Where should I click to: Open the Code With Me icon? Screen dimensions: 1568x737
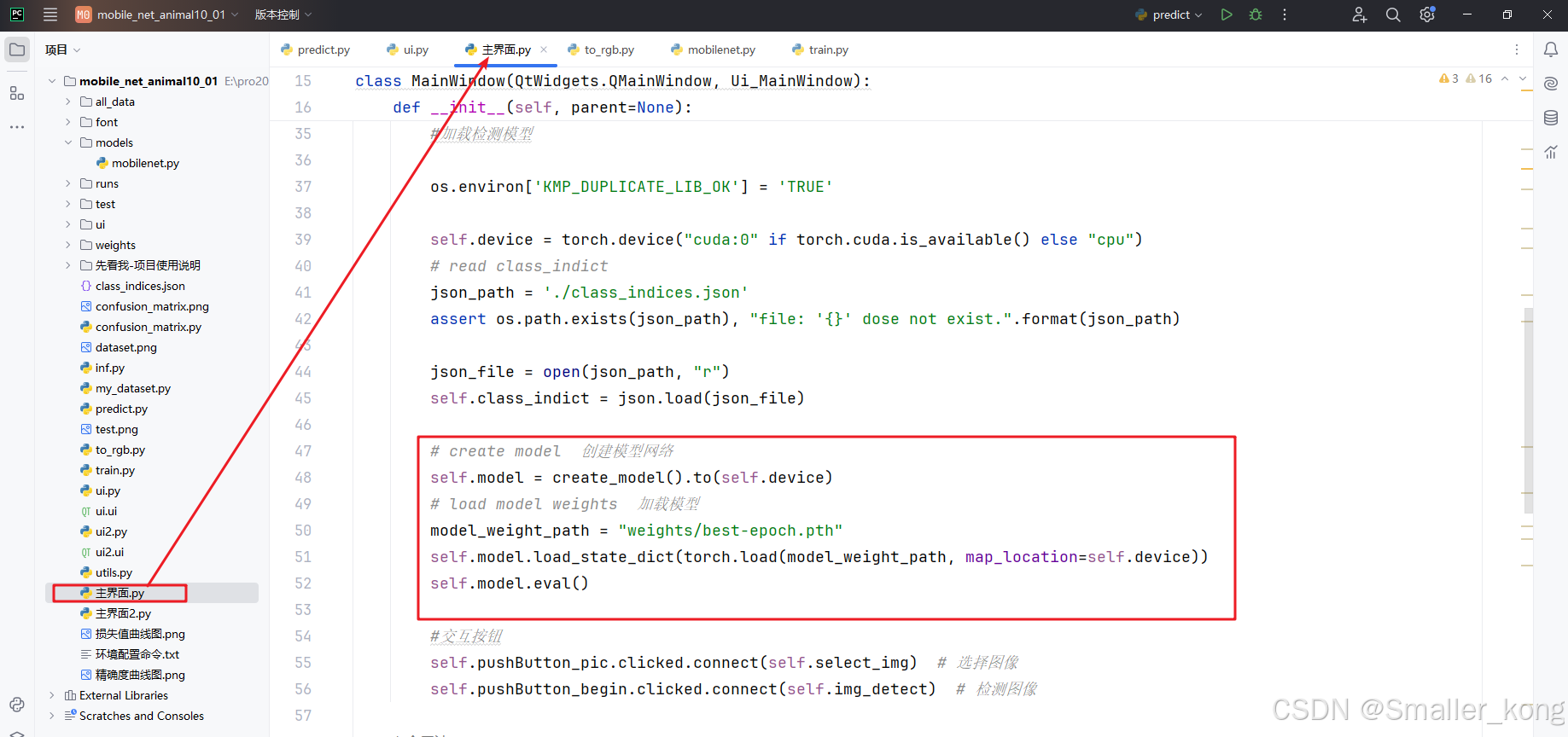tap(1360, 15)
